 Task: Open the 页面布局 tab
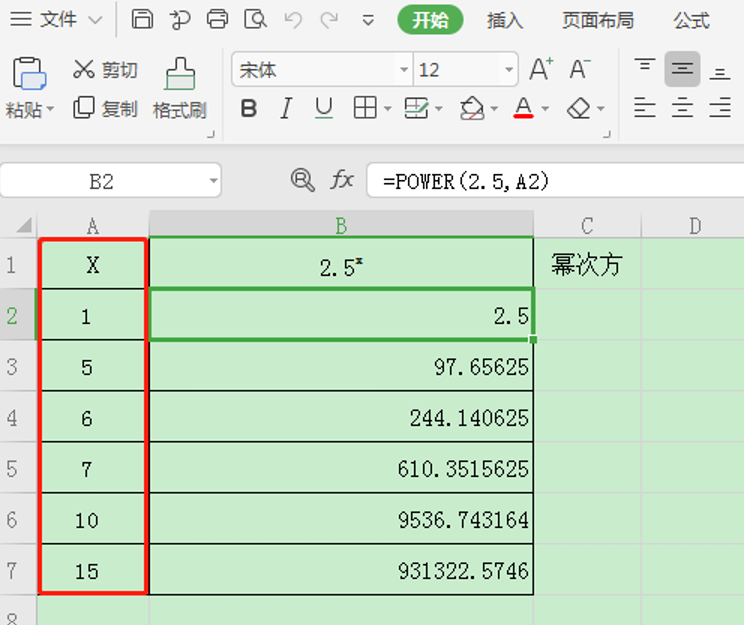click(598, 20)
